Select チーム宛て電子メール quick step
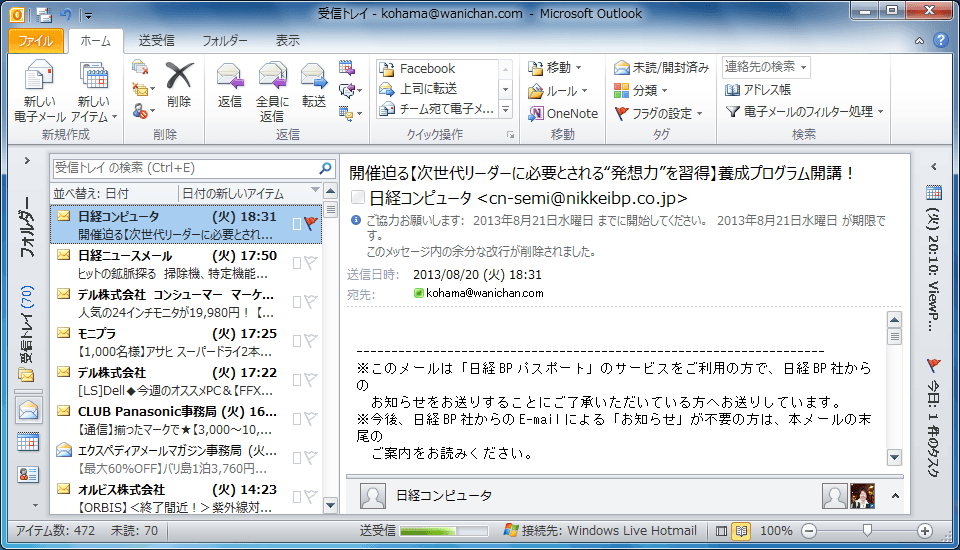Screen dimensions: 960x550 (437, 109)
